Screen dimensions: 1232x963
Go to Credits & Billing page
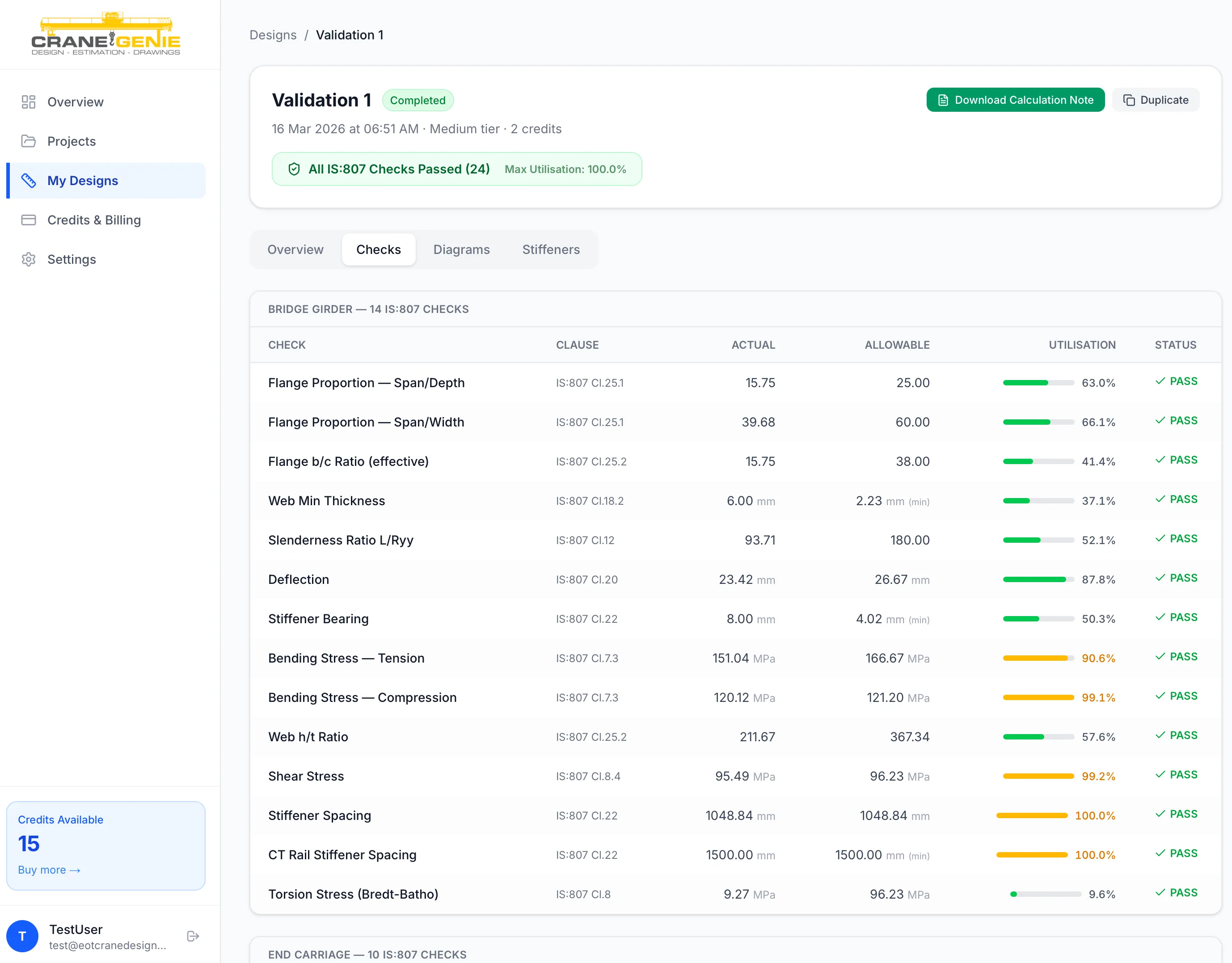tap(106, 220)
